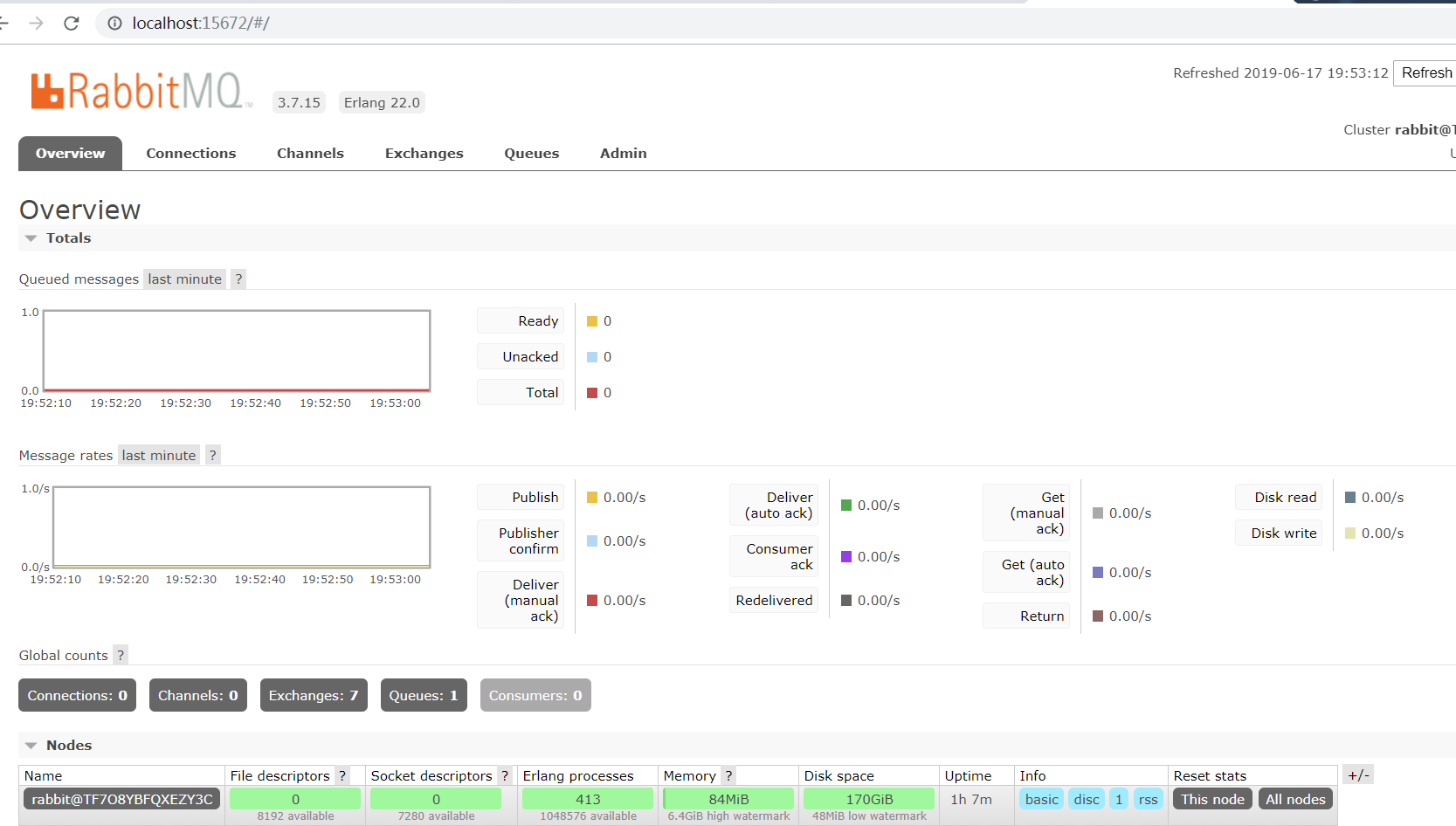Image resolution: width=1456 pixels, height=826 pixels.
Task: Open node rabbit@TF7O8YBFQXEZY3C details
Action: [122, 800]
